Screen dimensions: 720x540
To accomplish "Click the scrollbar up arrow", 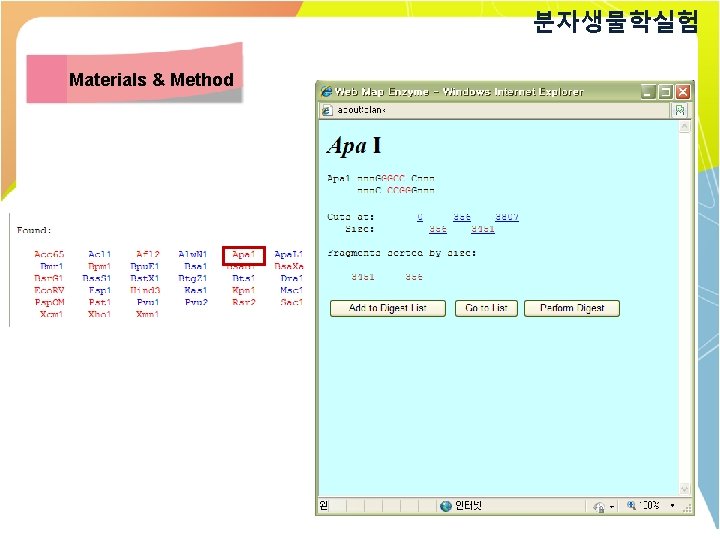I will point(684,126).
